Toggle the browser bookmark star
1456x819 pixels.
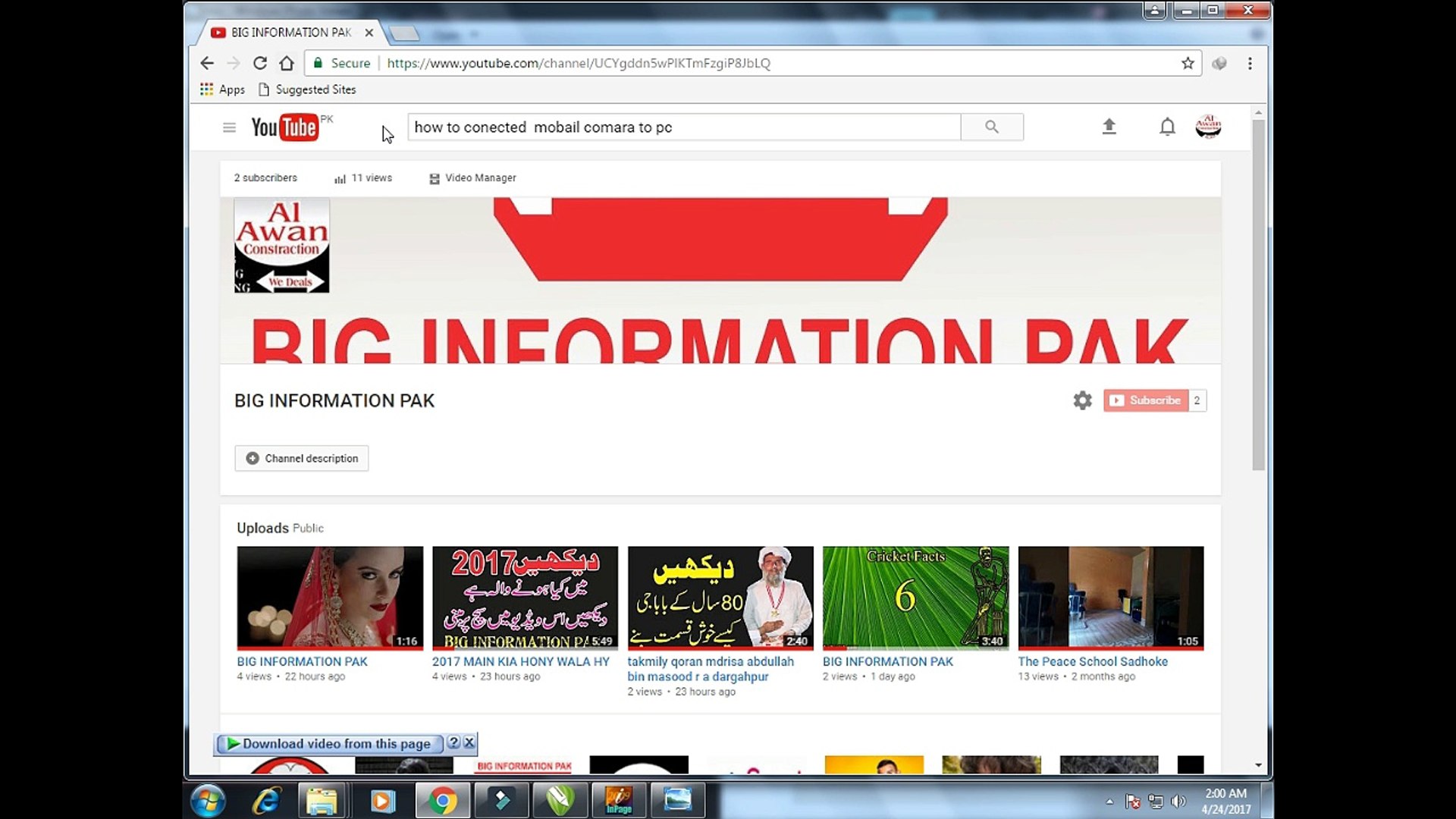coord(1188,64)
